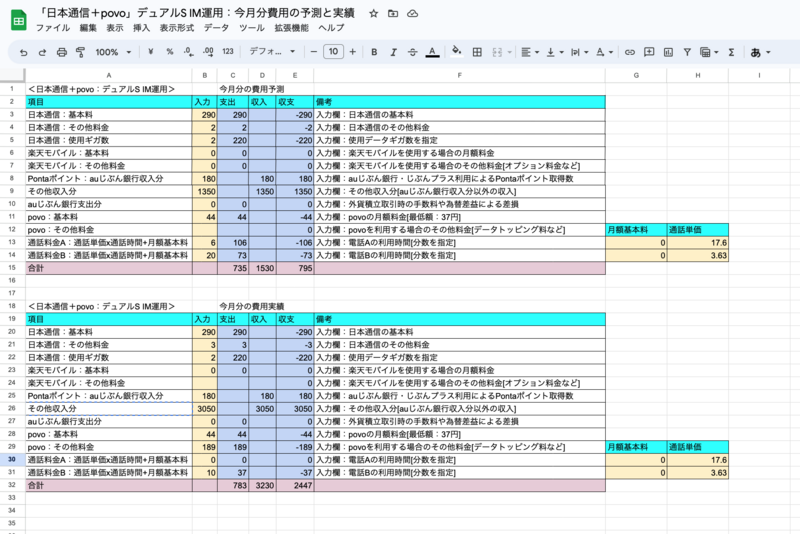
Task: Open cell borders options
Action: coord(477,52)
